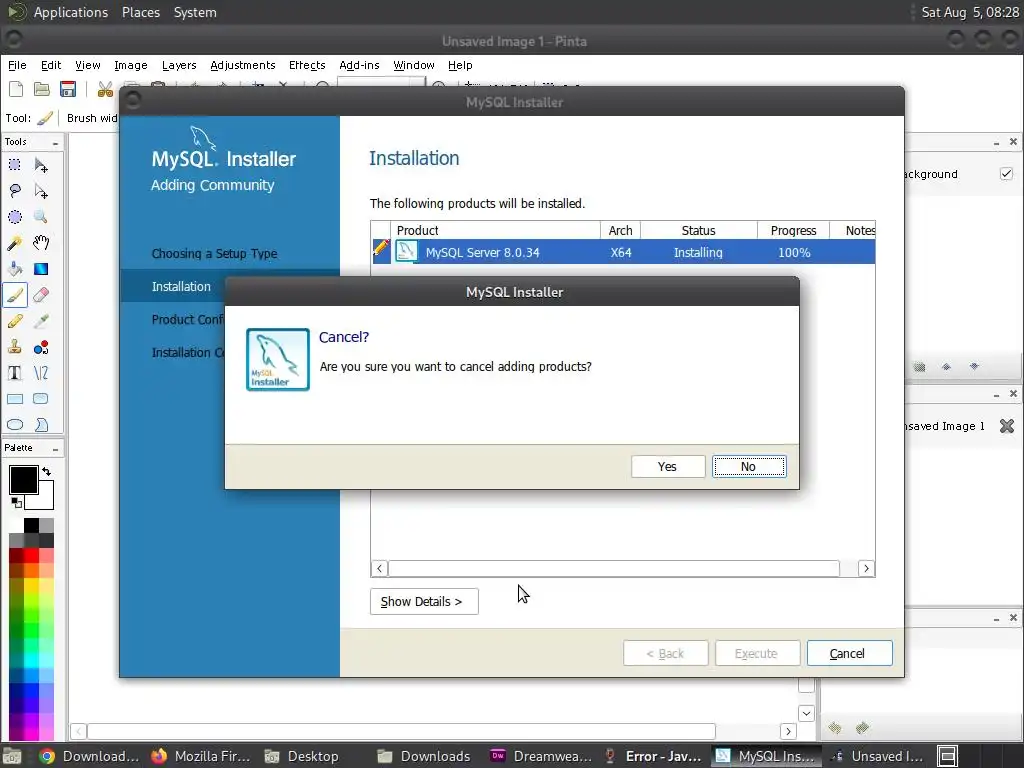
Task: Select the Paintbrush tool in Pinta toolbox
Action: 15,295
